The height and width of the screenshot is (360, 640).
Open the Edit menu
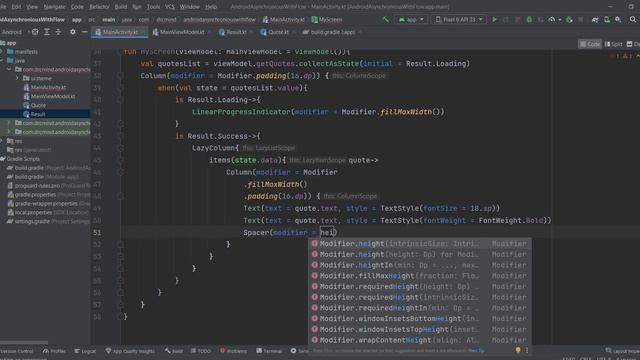[16, 7]
